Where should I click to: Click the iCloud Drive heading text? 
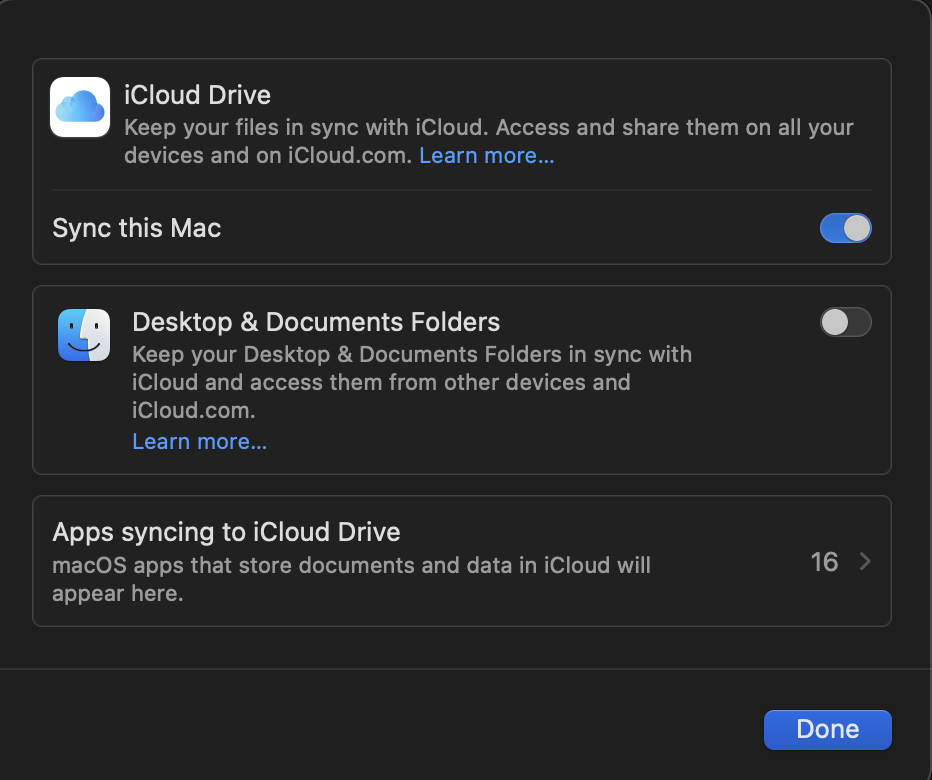[197, 95]
